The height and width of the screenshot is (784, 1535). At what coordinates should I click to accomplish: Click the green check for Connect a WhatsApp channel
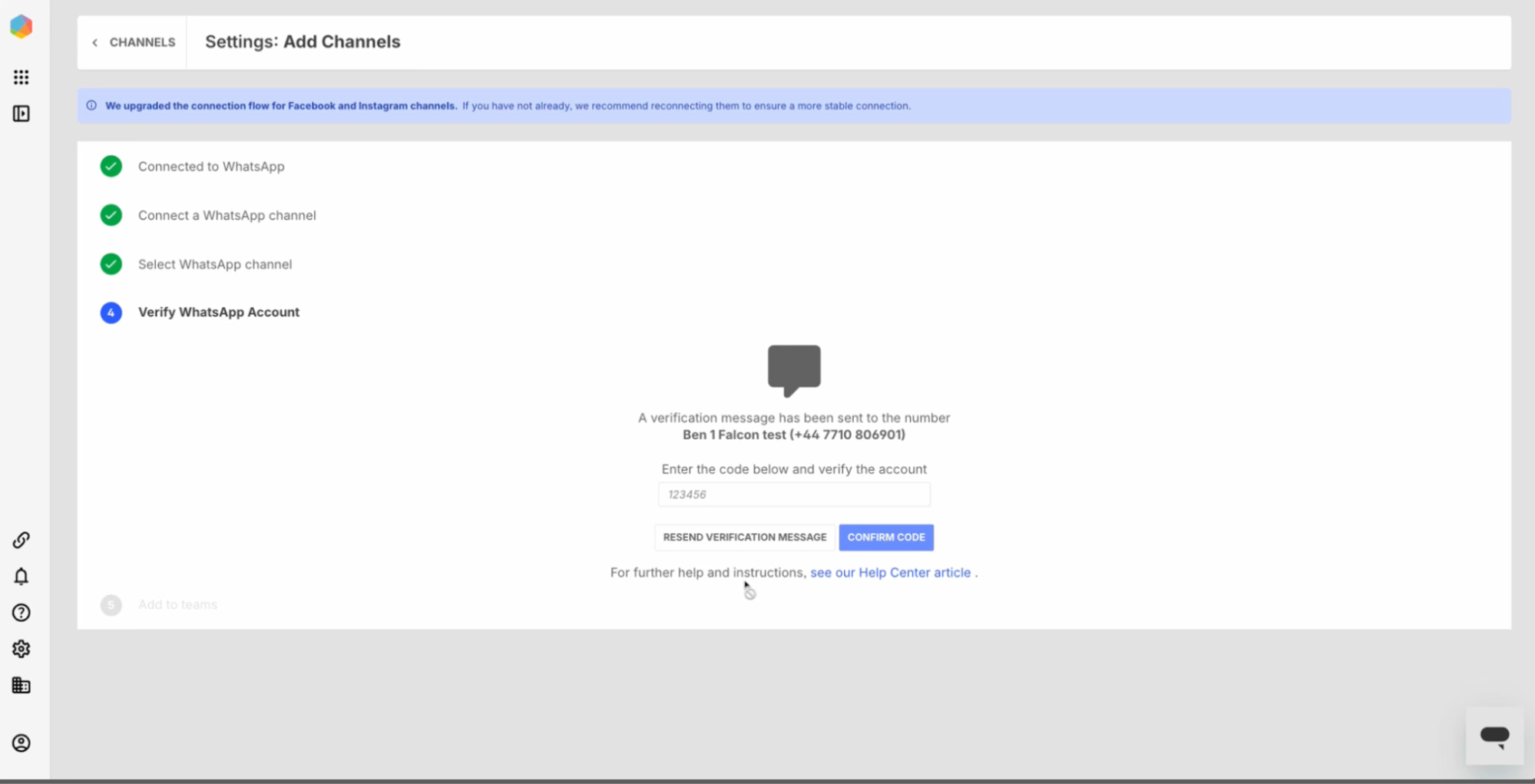pyautogui.click(x=111, y=215)
